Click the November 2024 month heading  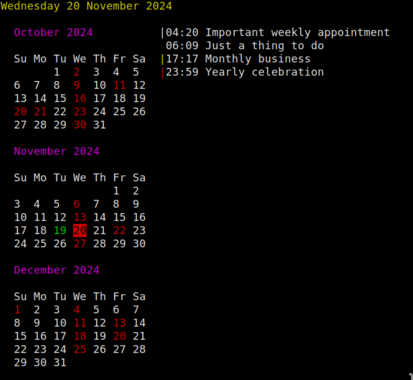[57, 151]
